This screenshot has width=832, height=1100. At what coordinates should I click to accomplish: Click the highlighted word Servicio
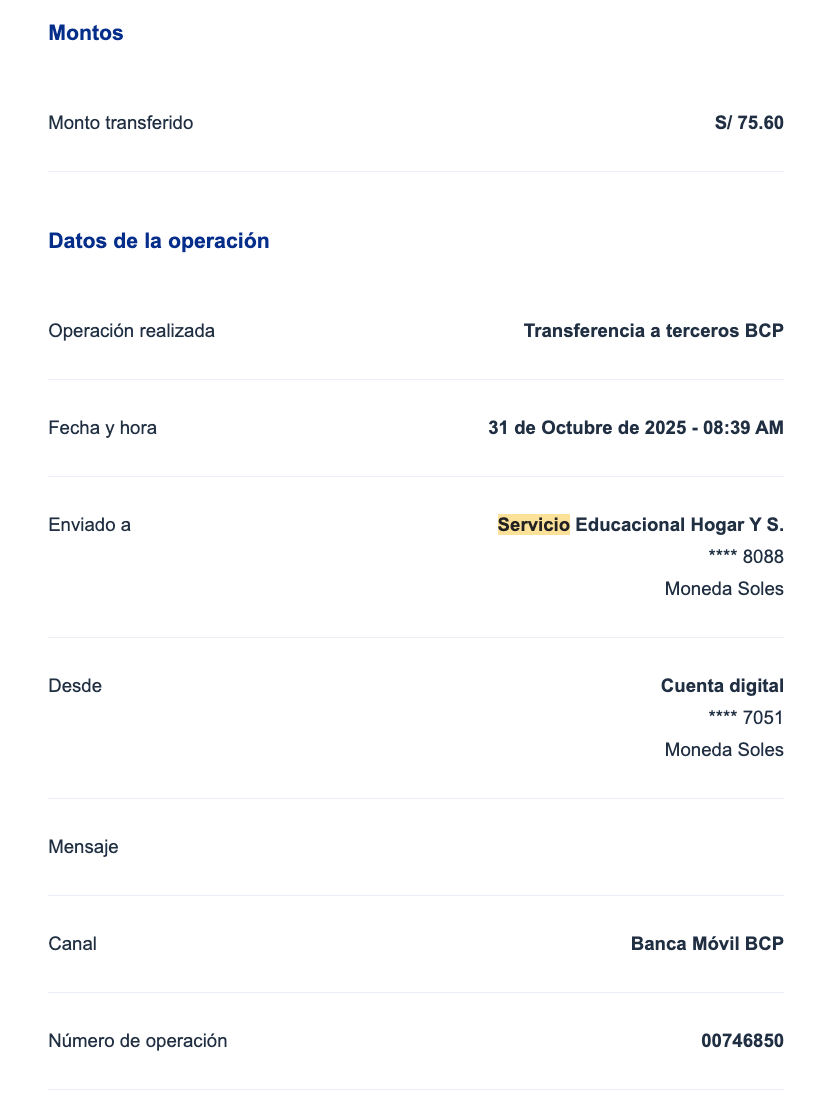pyautogui.click(x=533, y=525)
